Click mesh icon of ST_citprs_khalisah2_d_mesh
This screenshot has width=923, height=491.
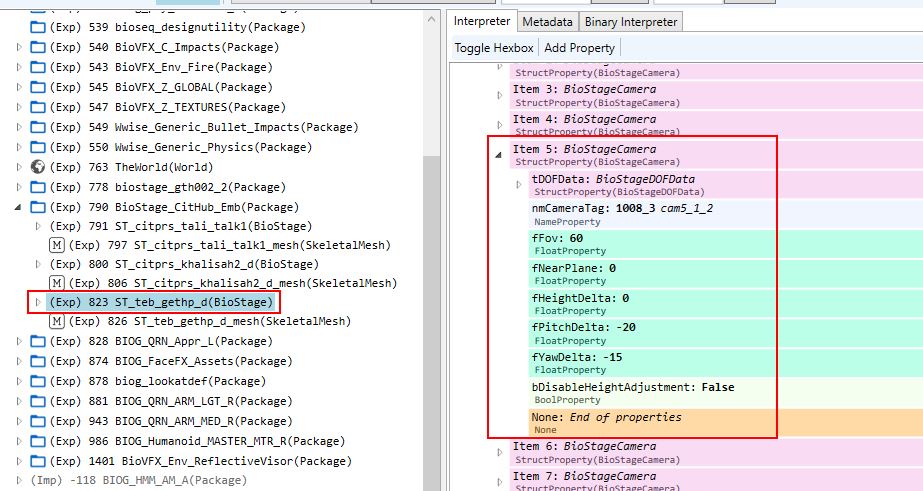pos(57,283)
